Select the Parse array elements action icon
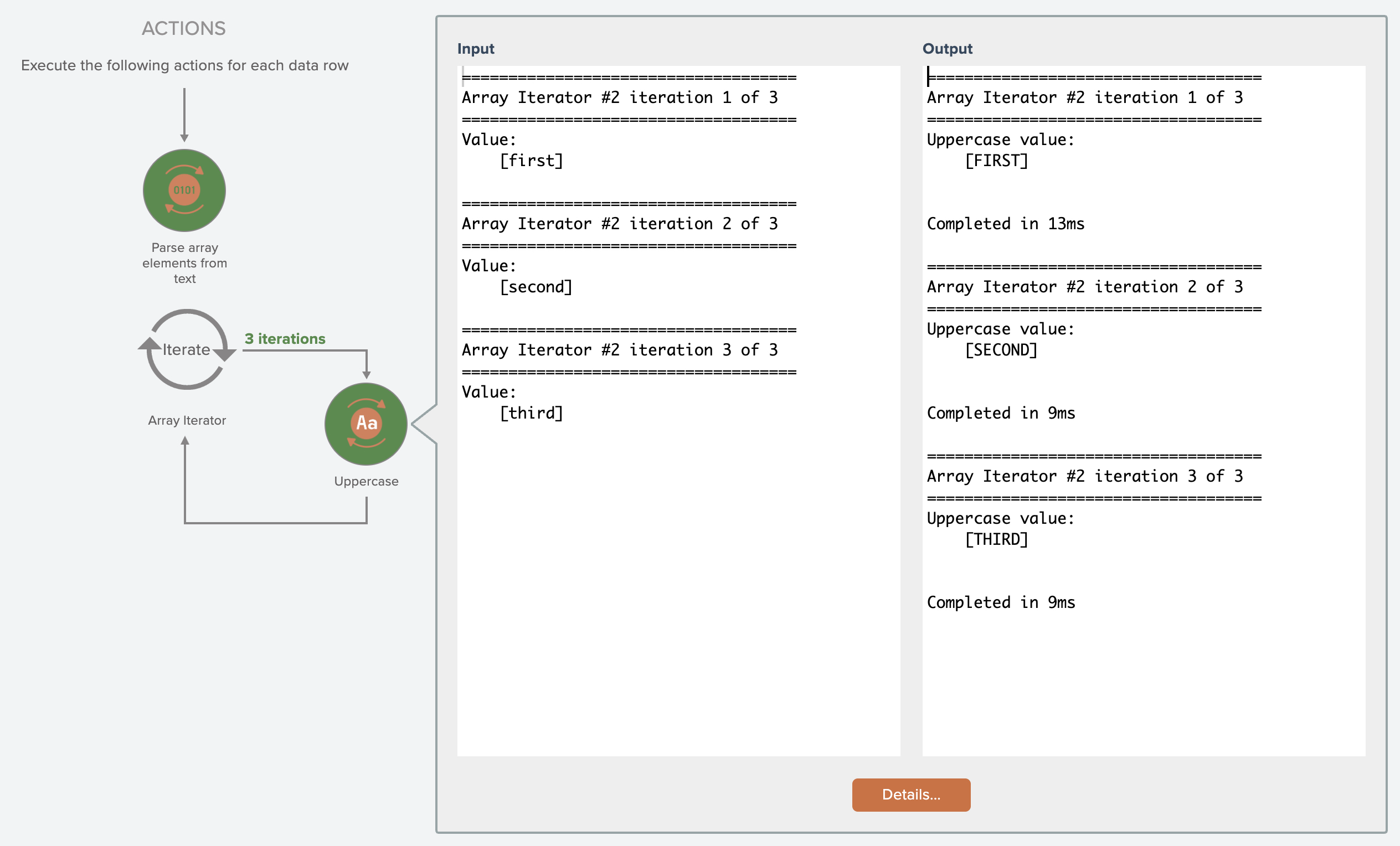 click(x=184, y=190)
